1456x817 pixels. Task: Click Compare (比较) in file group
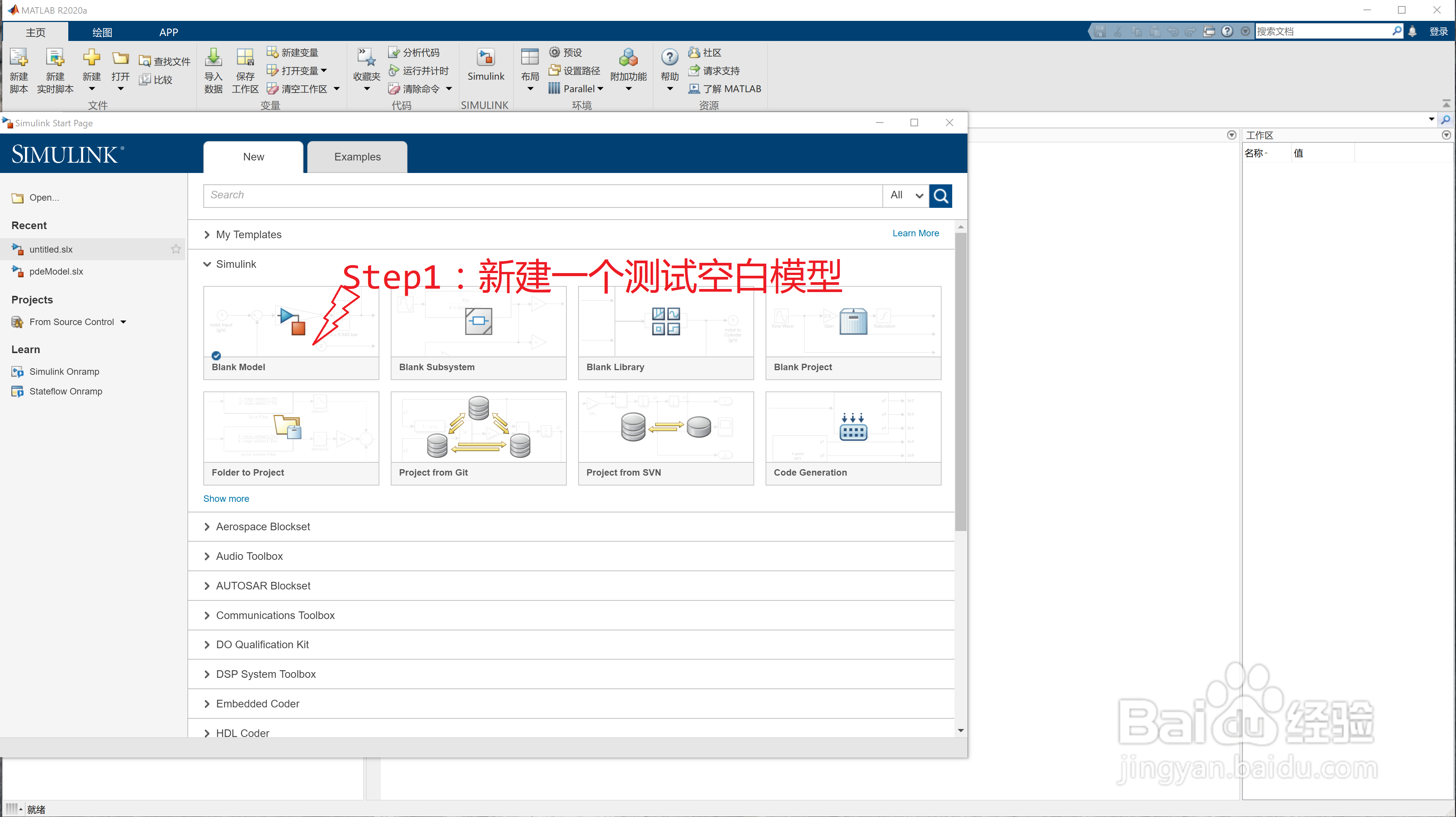click(x=156, y=80)
